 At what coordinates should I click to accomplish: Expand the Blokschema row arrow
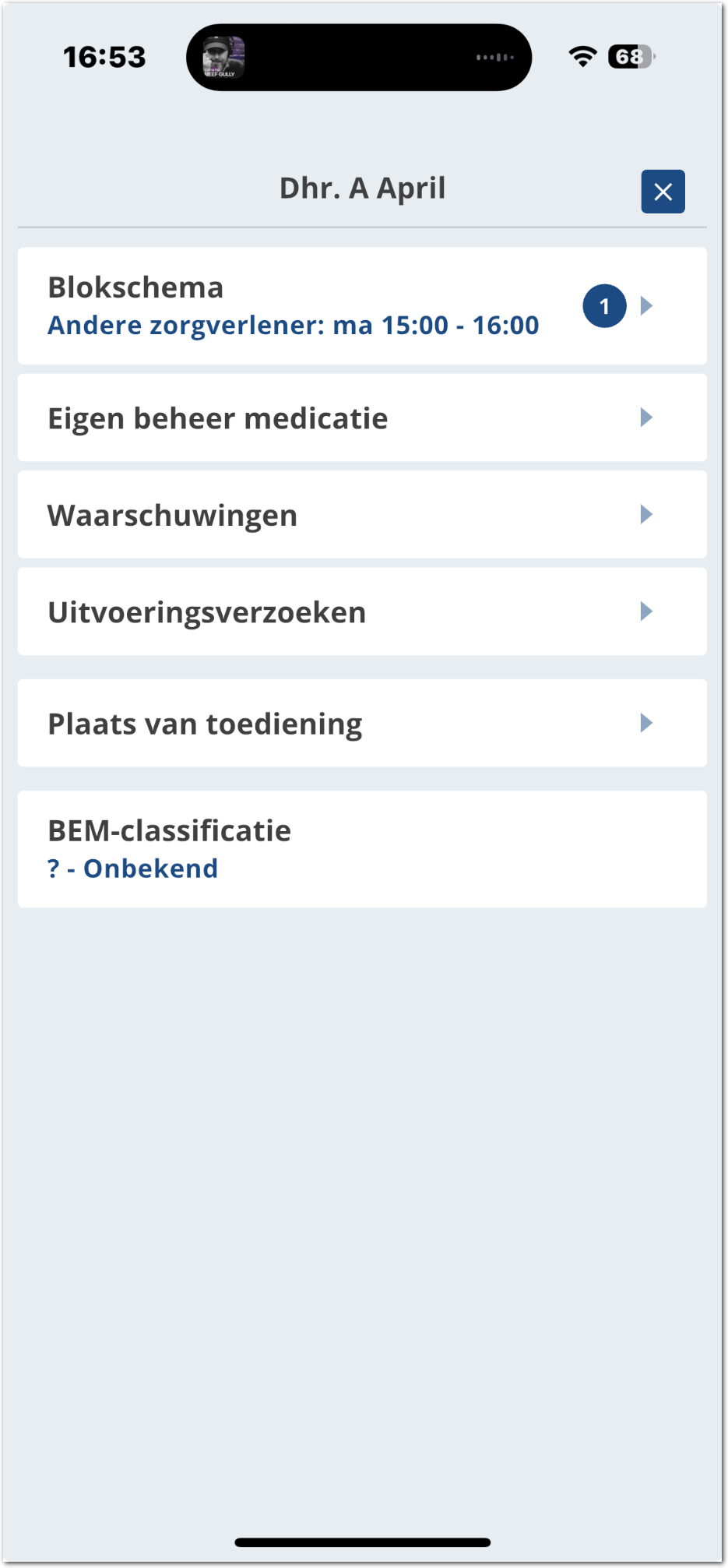[646, 305]
